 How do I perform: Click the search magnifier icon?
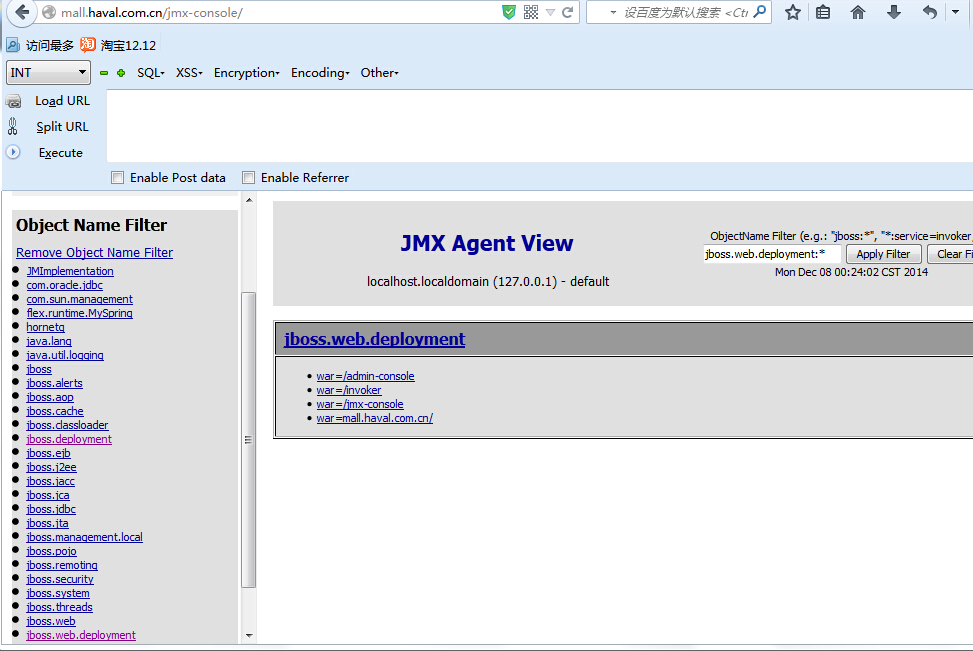[760, 12]
